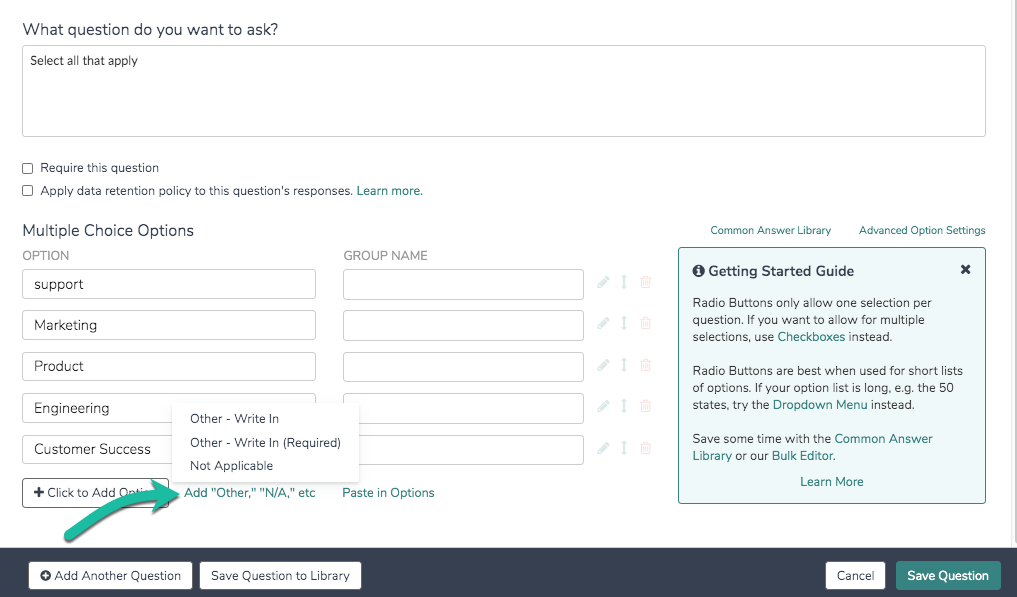Open Advanced Option Settings link
1017x597 pixels.
[922, 230]
